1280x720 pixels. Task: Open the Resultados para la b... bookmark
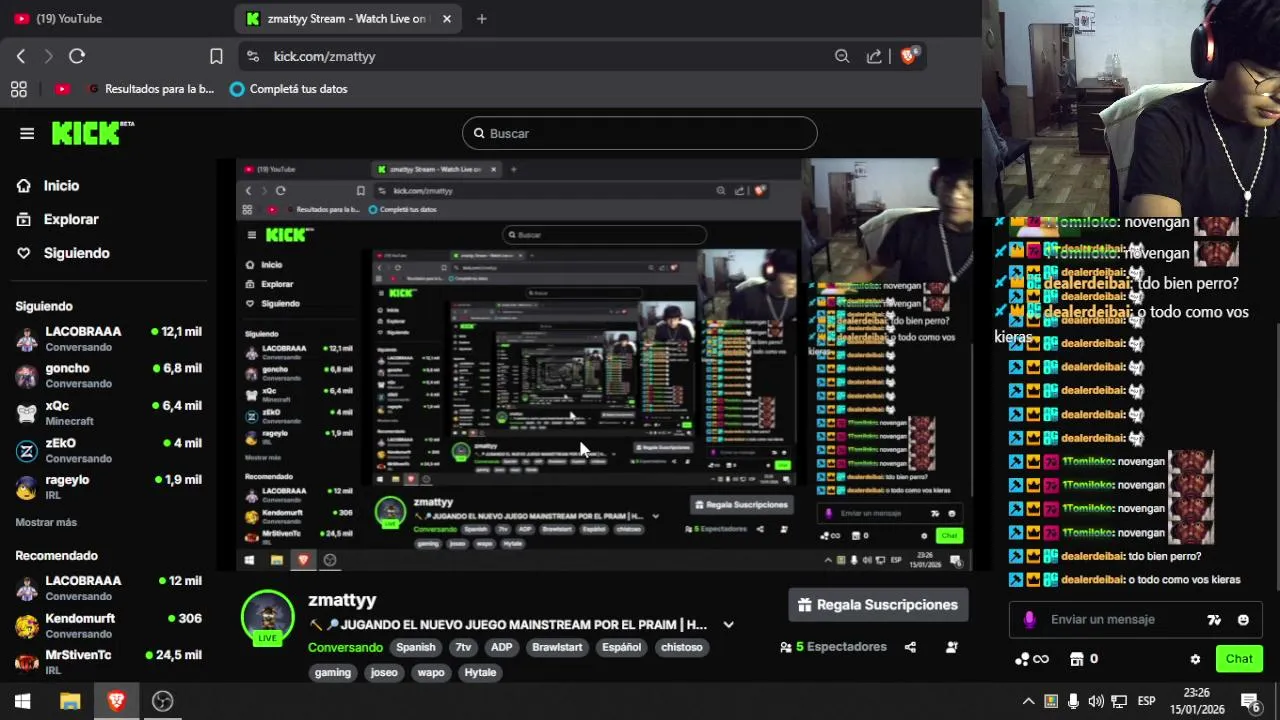coord(151,89)
